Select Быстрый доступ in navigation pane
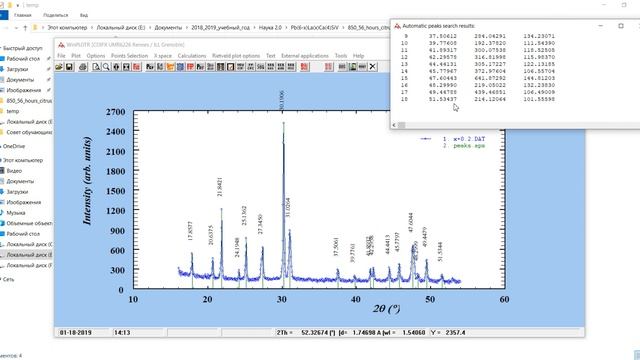Image resolution: width=640 pixels, height=360 pixels. click(x=23, y=48)
